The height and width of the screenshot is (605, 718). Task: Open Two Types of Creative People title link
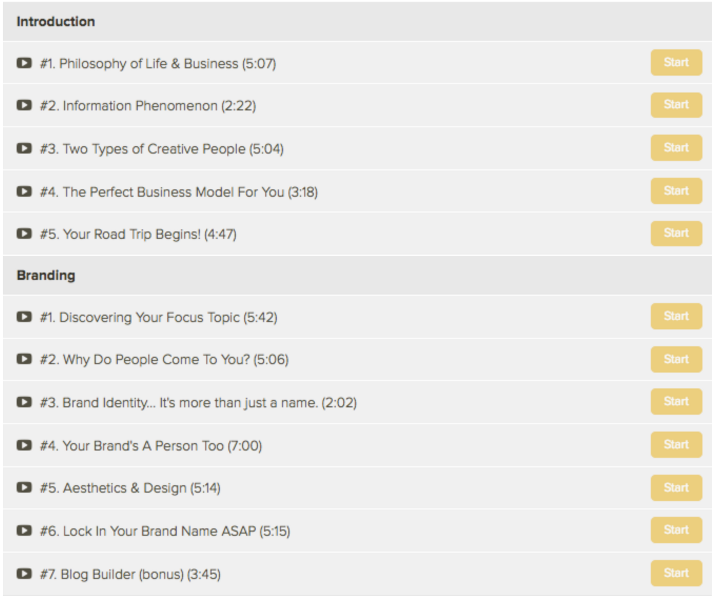click(x=162, y=149)
